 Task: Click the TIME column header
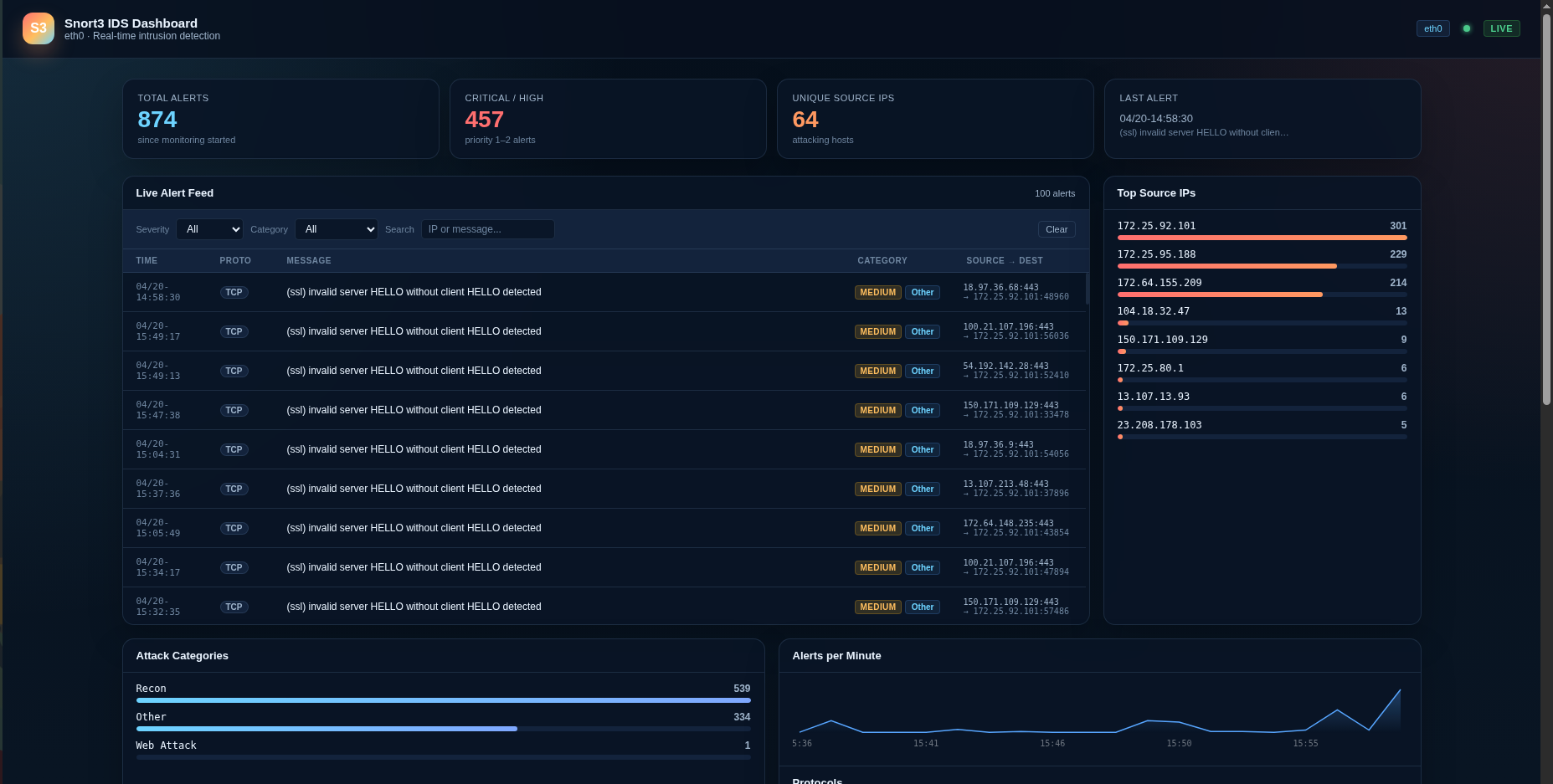coord(147,260)
